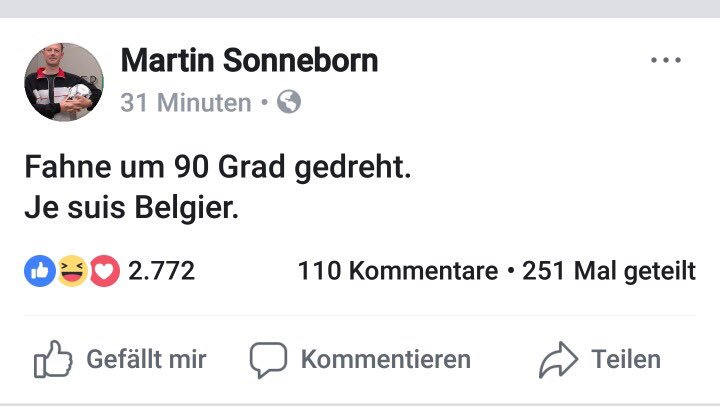Click the globe public-audience icon
This screenshot has width=720, height=406.
point(289,102)
